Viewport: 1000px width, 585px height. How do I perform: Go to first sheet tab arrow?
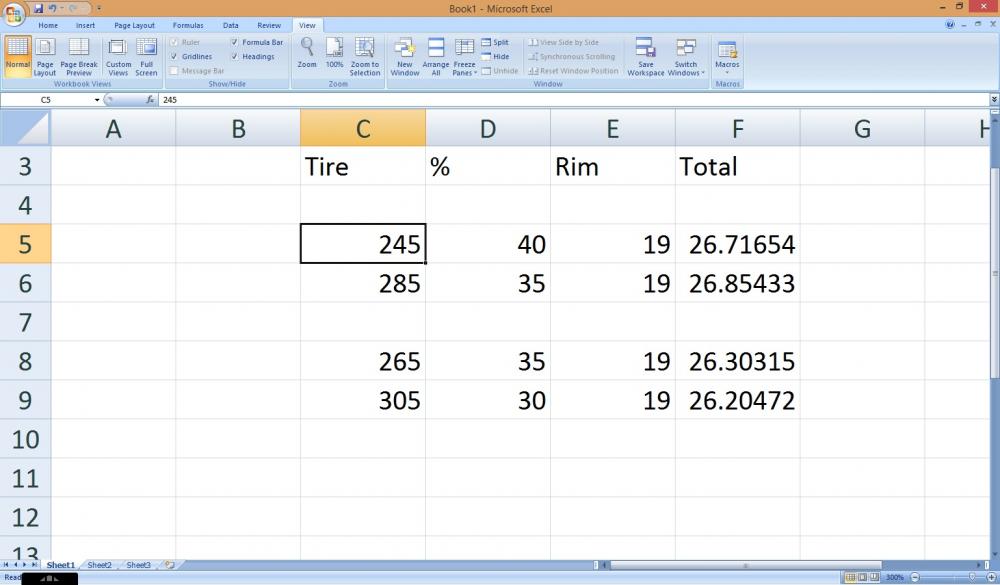[6, 565]
